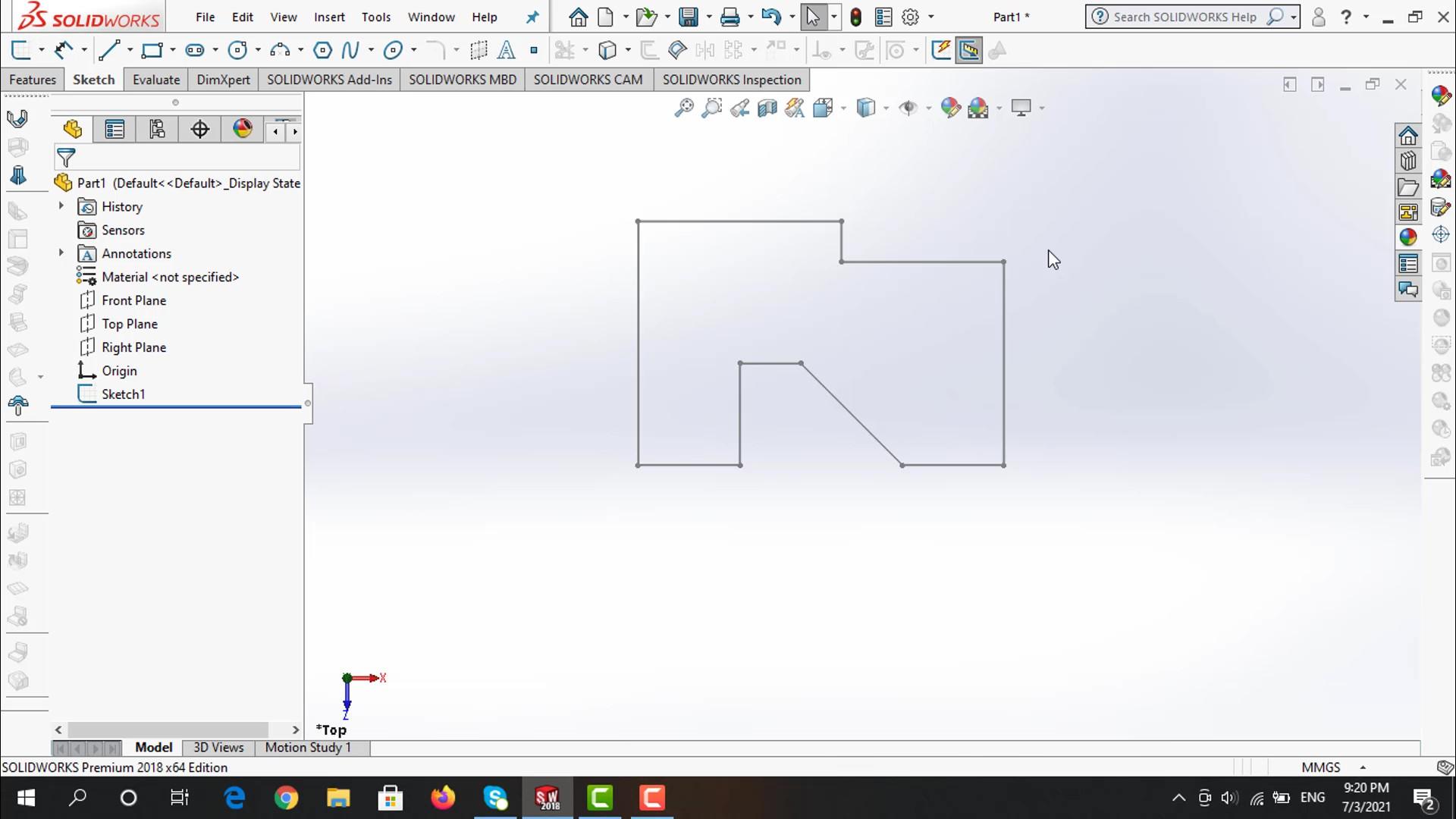Select the Corner Rectangle tool
The width and height of the screenshot is (1456, 819).
click(152, 51)
